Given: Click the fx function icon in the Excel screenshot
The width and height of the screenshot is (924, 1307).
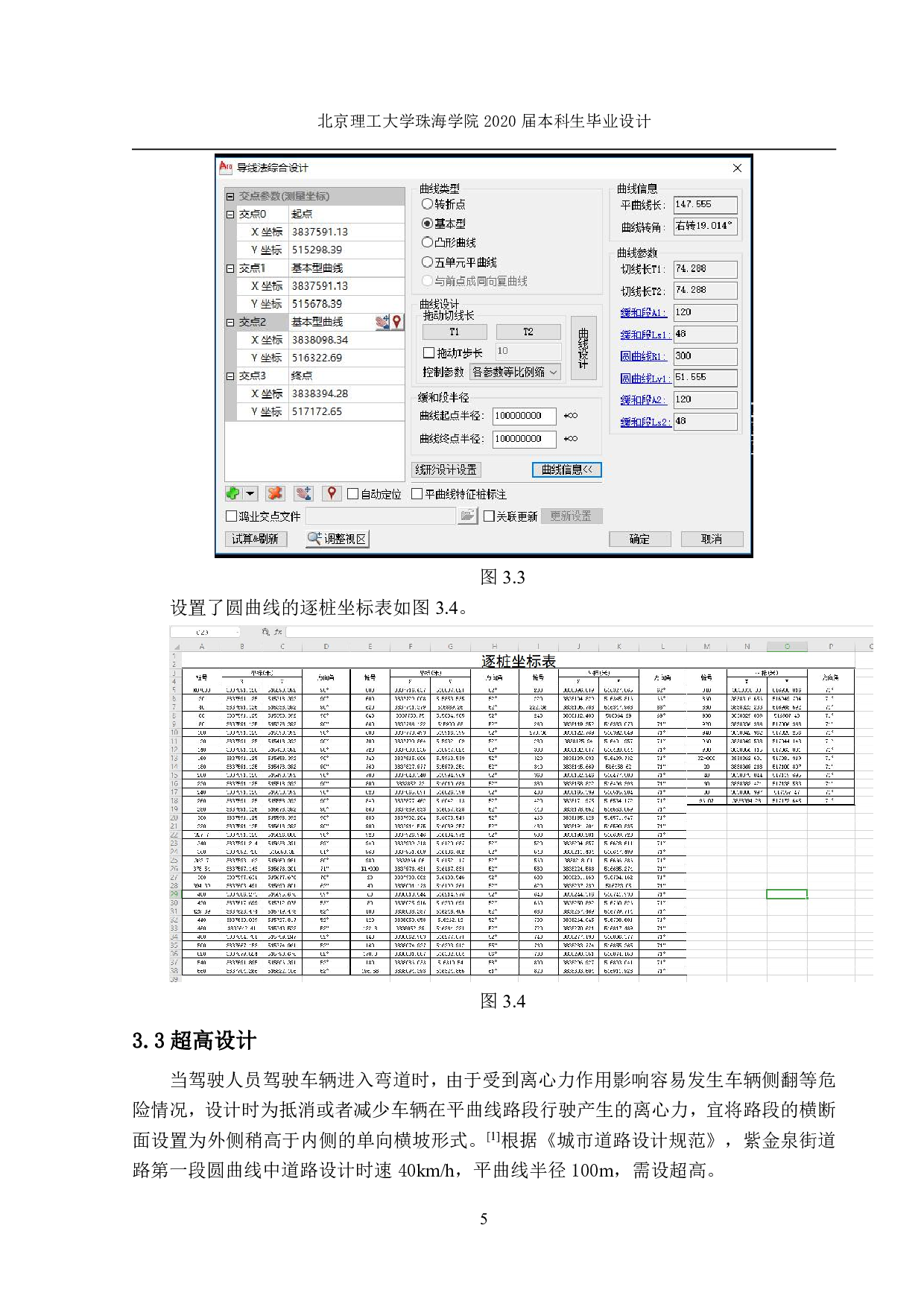Looking at the screenshot, I should pos(278,632).
